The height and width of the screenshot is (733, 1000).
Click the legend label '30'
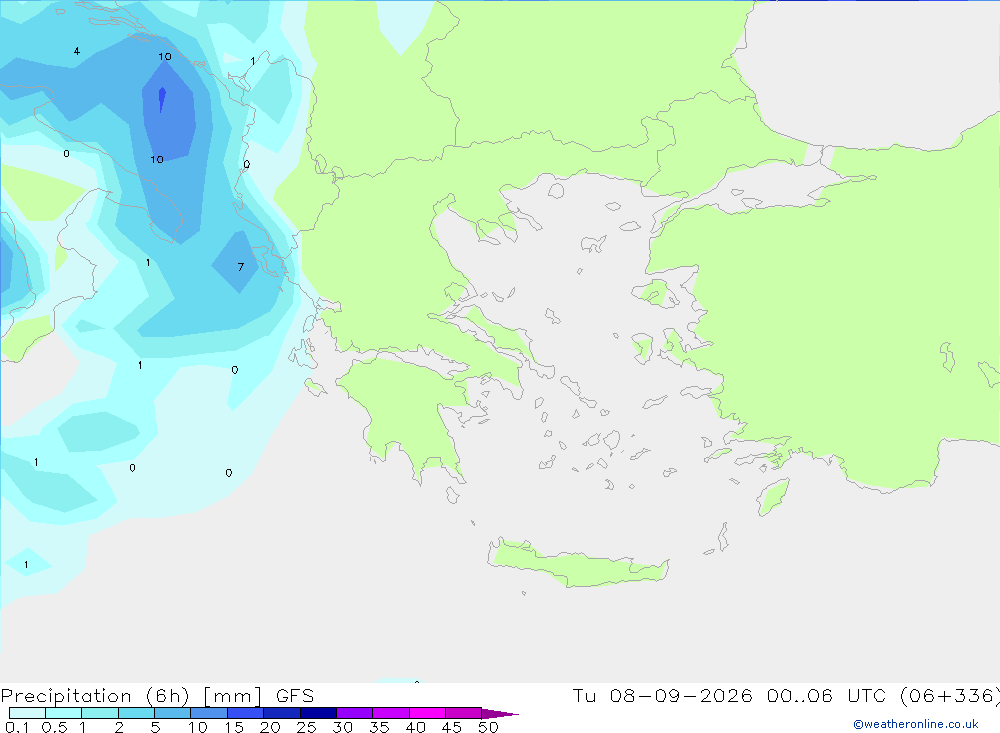342,727
